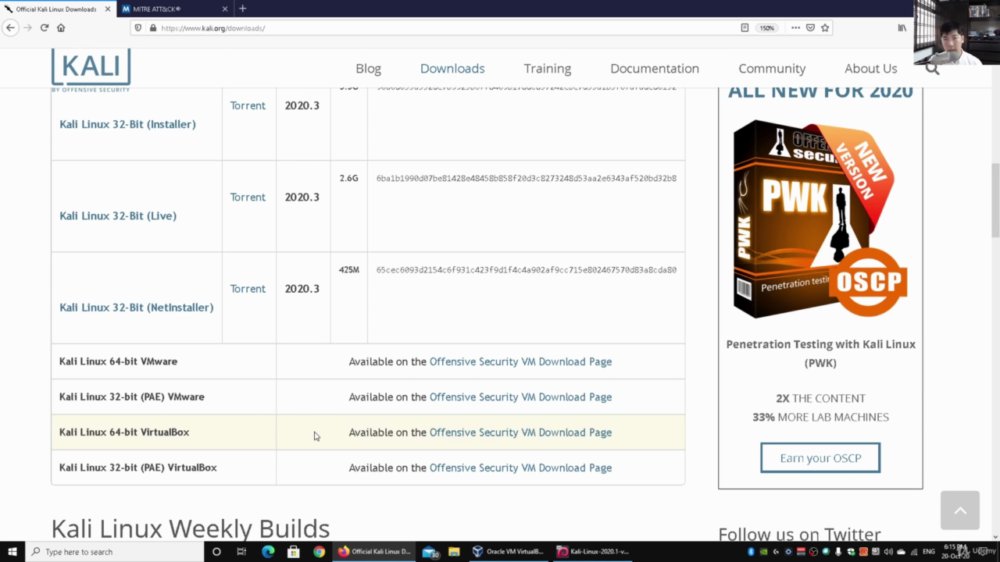Click the volume speaker icon in tray
This screenshot has width=1000, height=562.
888,552
